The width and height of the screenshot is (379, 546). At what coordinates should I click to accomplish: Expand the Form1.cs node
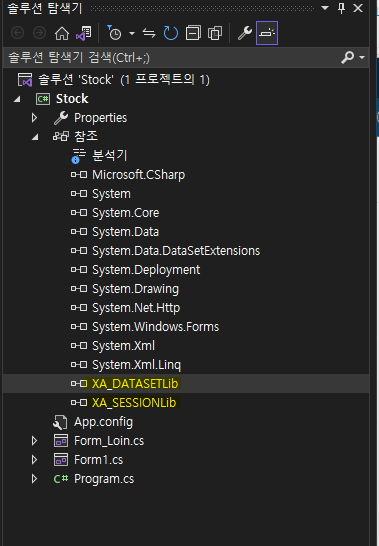34,460
